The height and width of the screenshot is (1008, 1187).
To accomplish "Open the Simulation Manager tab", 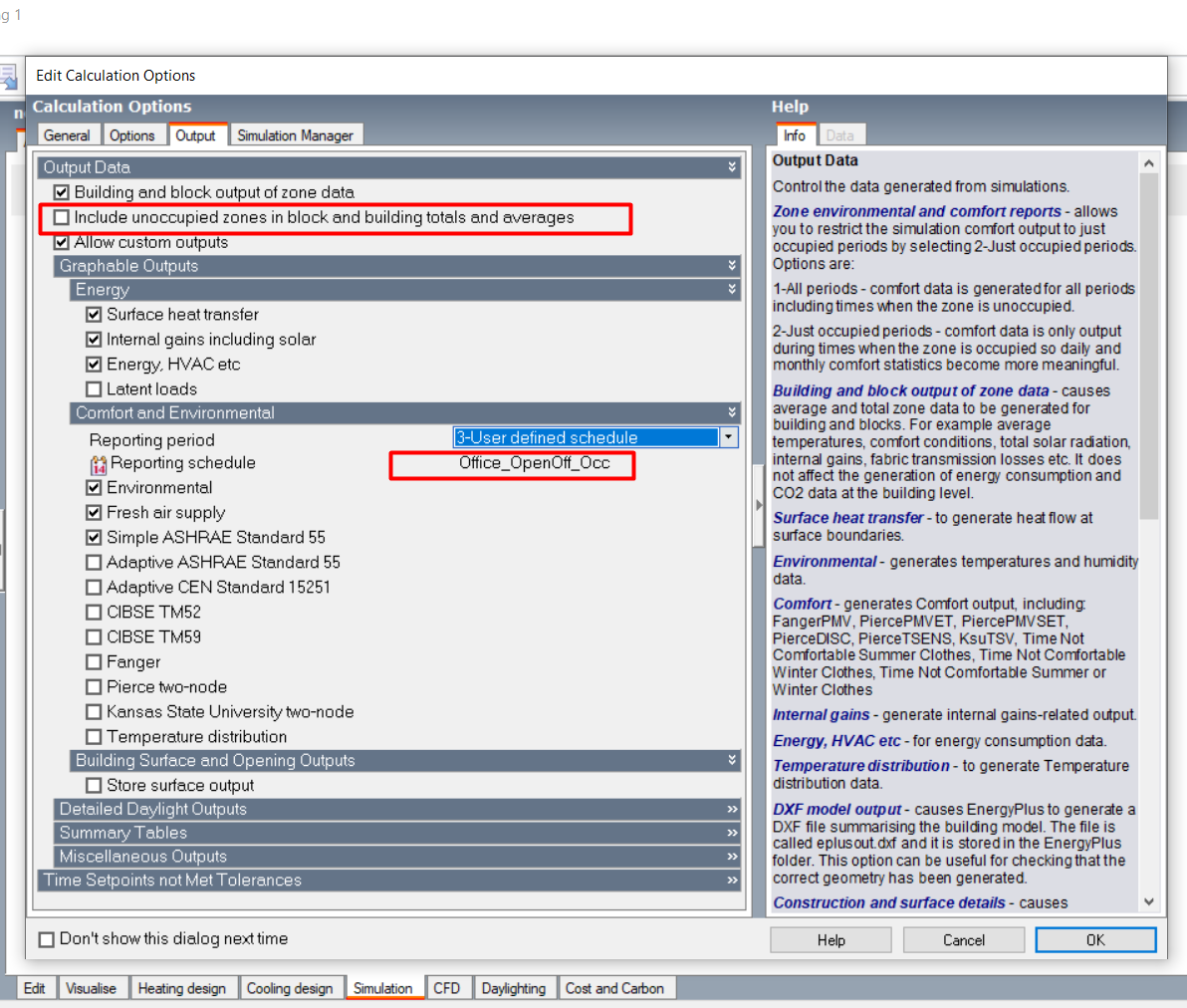I will tap(295, 135).
